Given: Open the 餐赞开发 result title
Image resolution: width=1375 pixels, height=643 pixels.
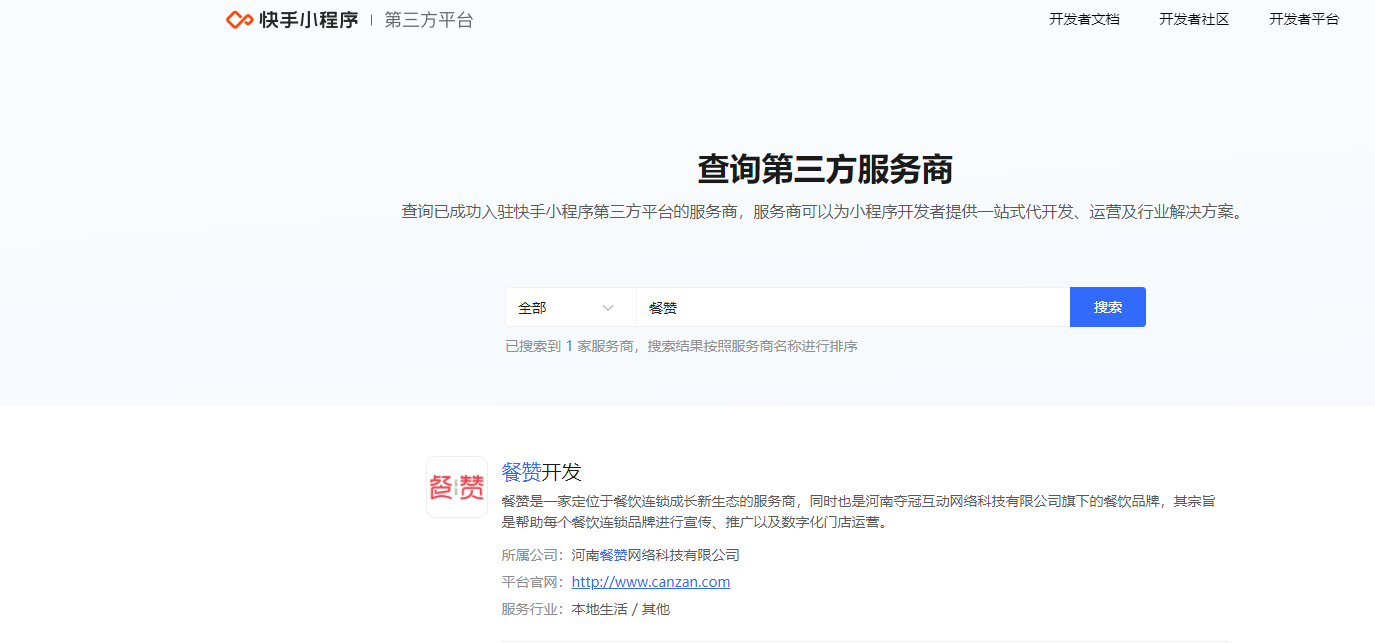Looking at the screenshot, I should point(541,472).
